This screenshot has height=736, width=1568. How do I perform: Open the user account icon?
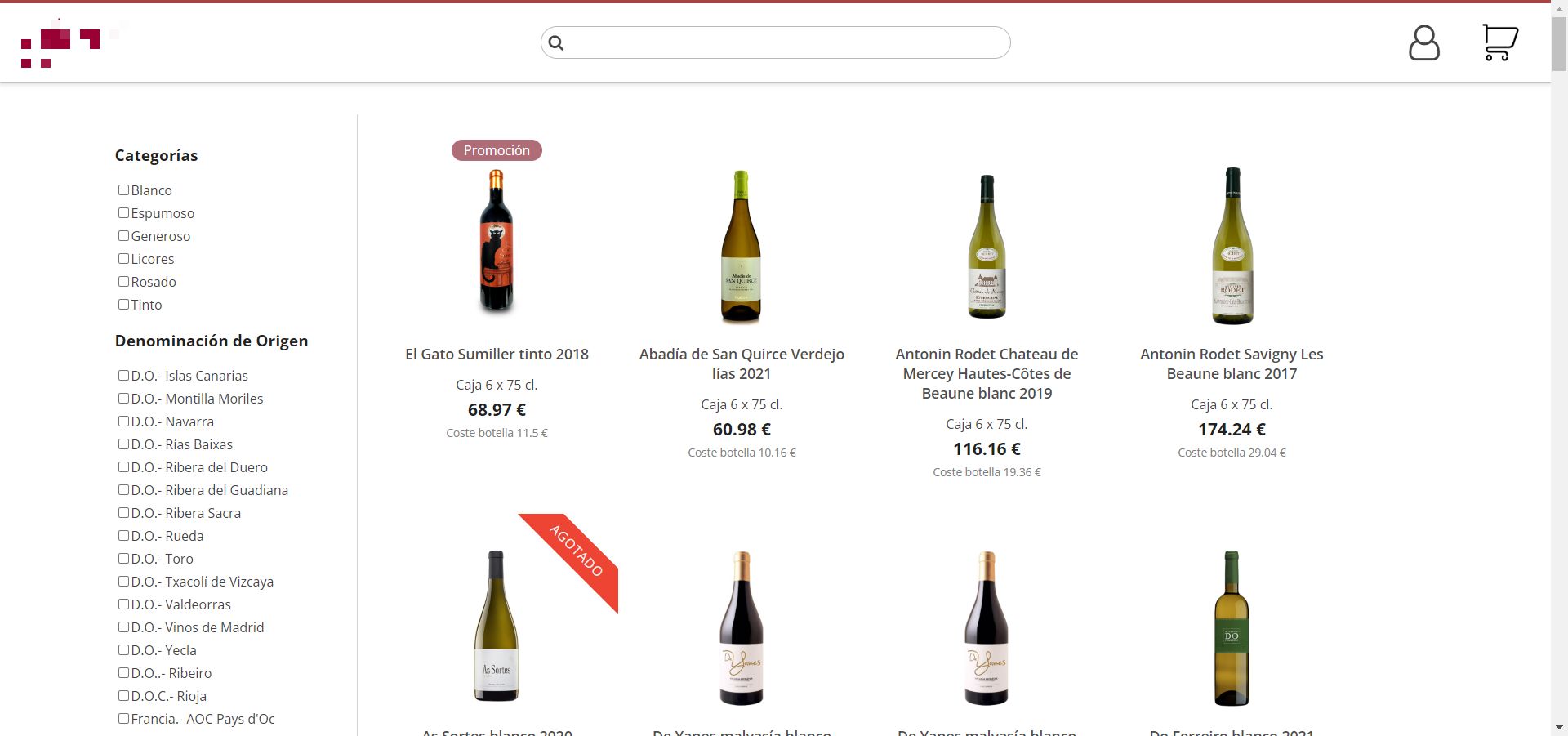tap(1425, 42)
